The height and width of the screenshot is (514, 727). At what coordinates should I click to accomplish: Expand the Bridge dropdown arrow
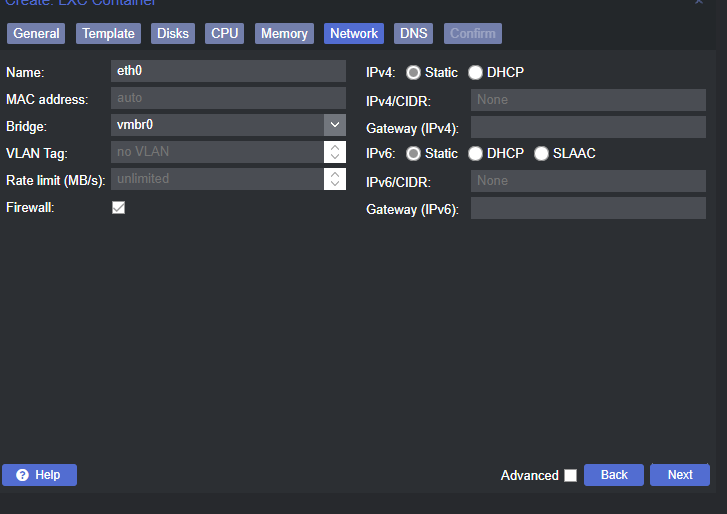pyautogui.click(x=334, y=125)
